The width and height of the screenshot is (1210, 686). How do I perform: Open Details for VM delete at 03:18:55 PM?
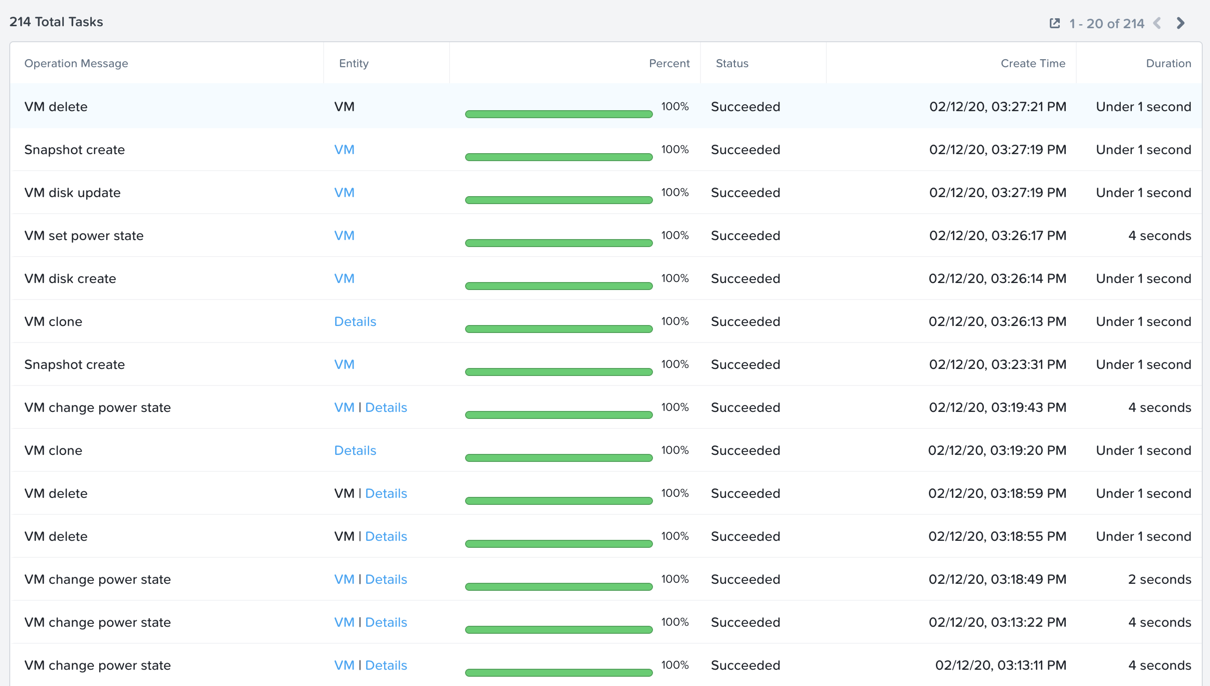tap(386, 537)
